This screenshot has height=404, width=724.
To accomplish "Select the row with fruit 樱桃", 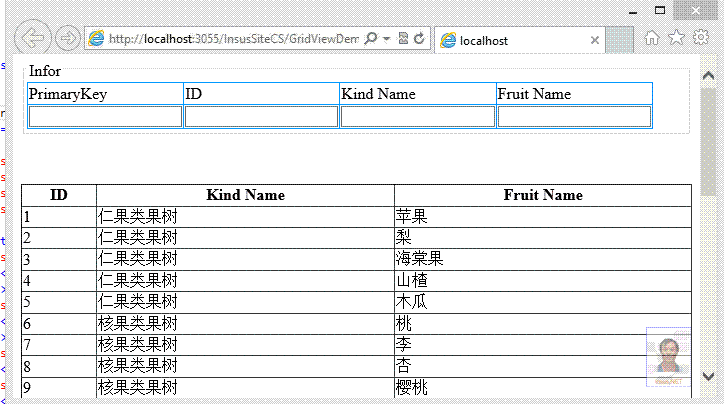I will click(x=356, y=387).
